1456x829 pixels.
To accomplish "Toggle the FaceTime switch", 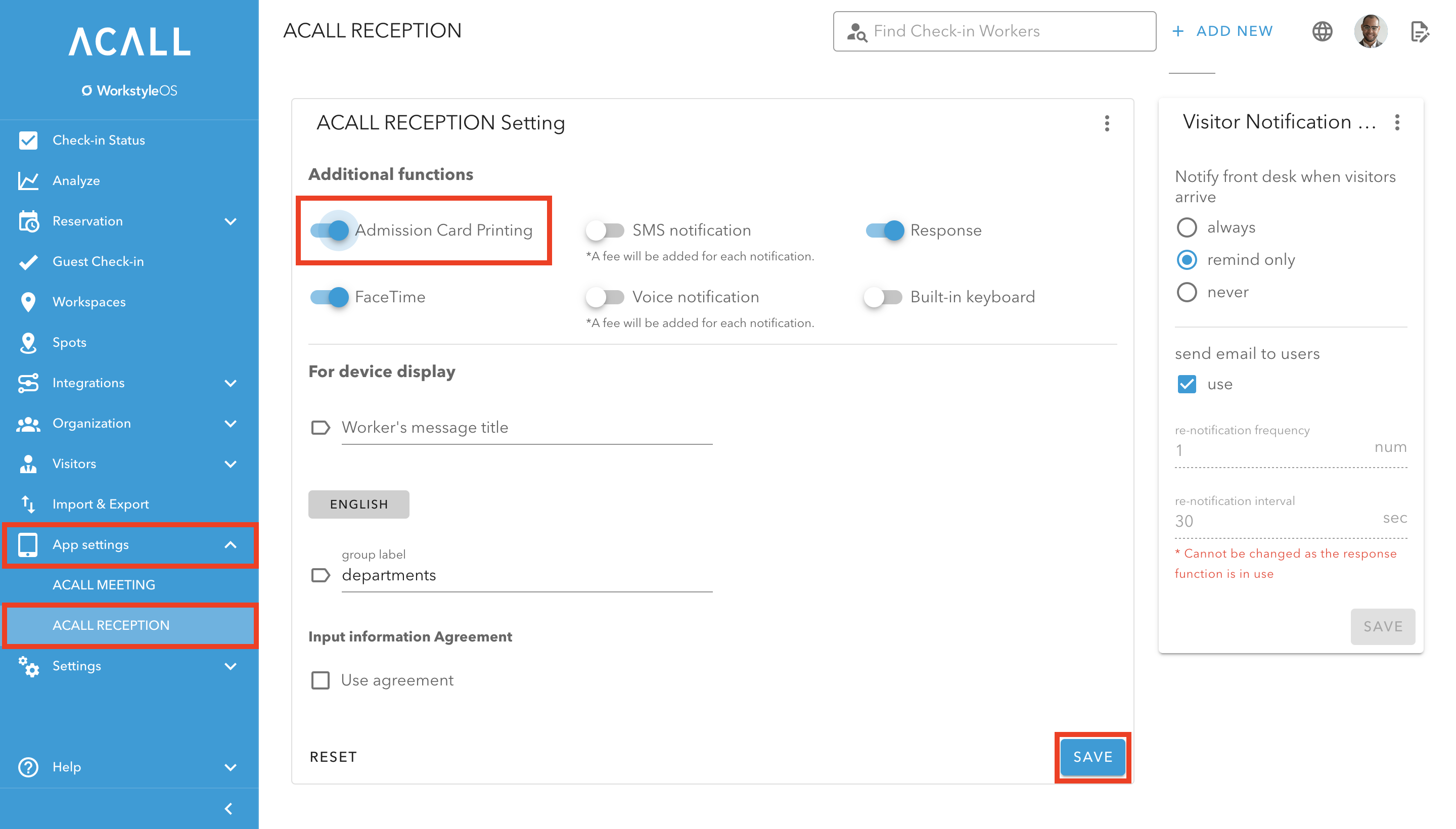I will pos(330,297).
